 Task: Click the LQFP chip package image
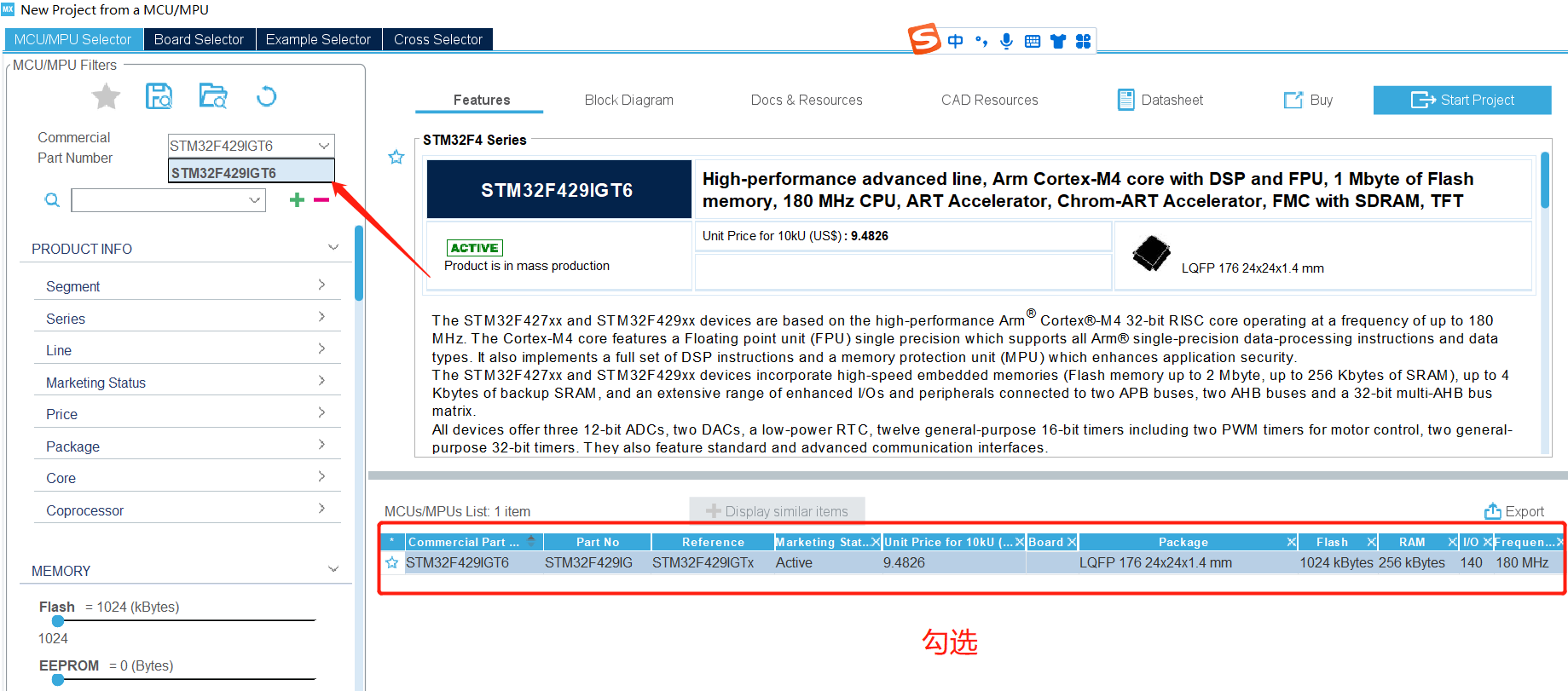click(1151, 253)
